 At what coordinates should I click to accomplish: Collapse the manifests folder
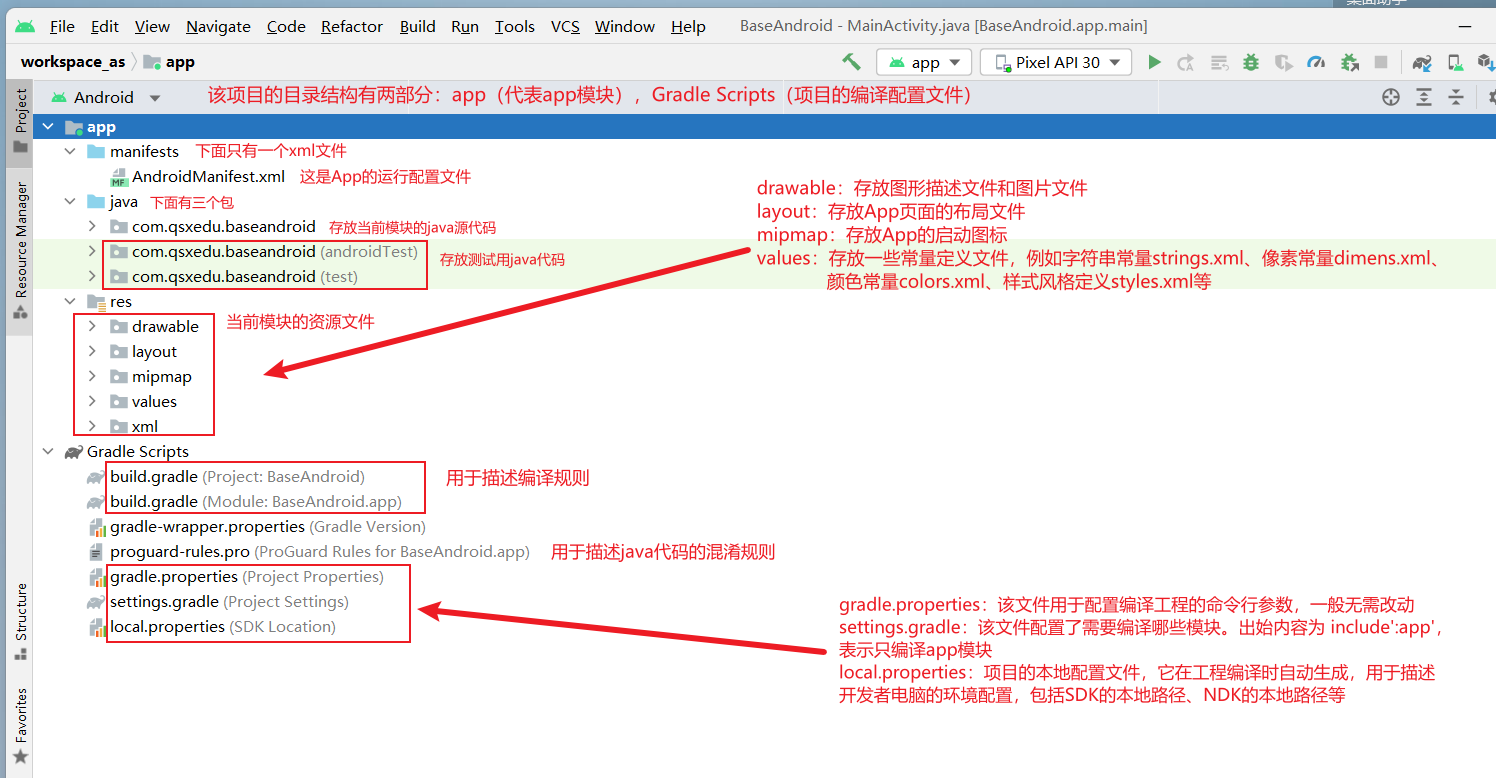tap(70, 152)
